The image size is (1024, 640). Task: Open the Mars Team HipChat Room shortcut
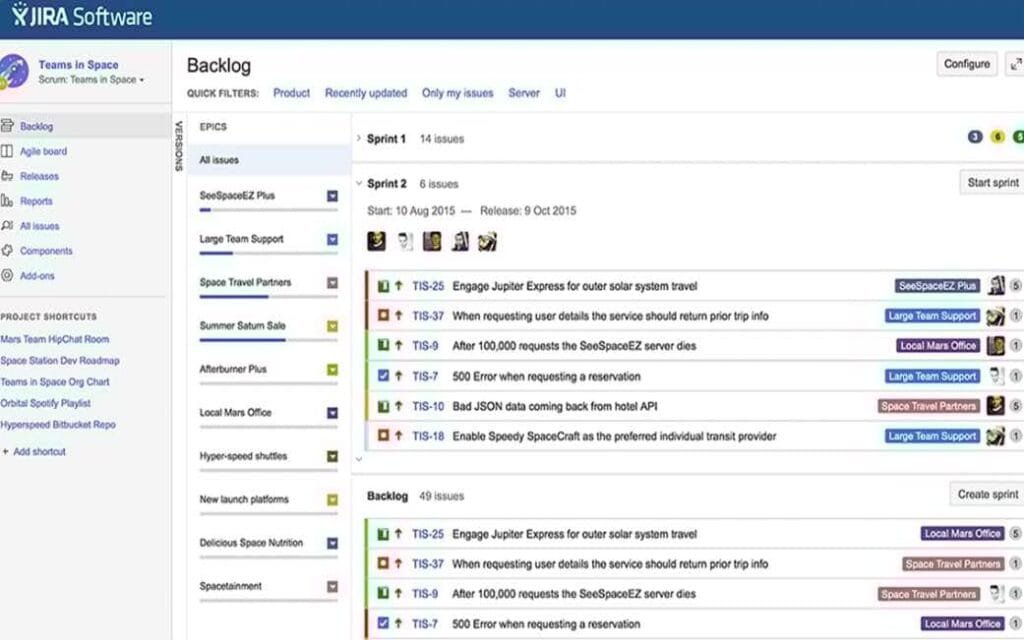coord(55,339)
